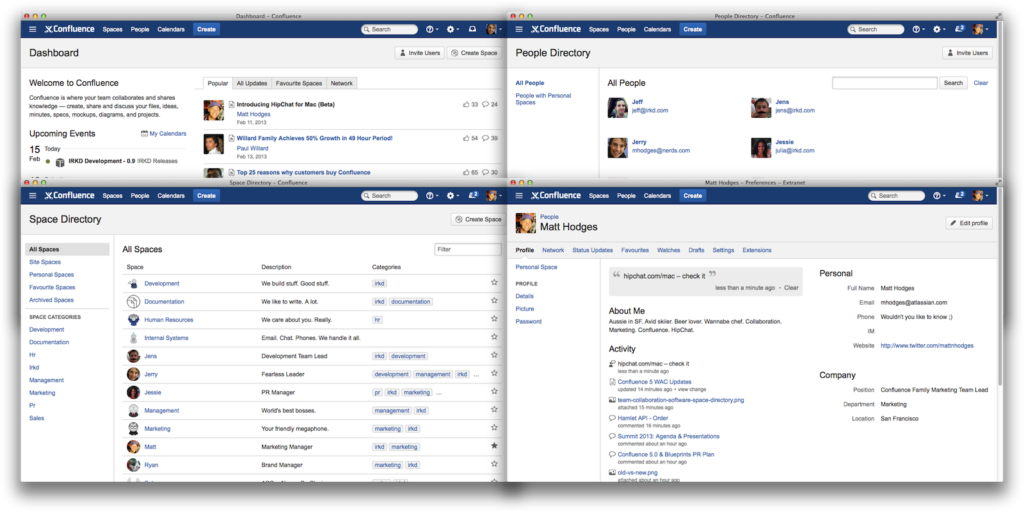Open the Status Updates tab on Matt Hodges' profile
Image resolution: width=1024 pixels, height=512 pixels.
tap(592, 250)
